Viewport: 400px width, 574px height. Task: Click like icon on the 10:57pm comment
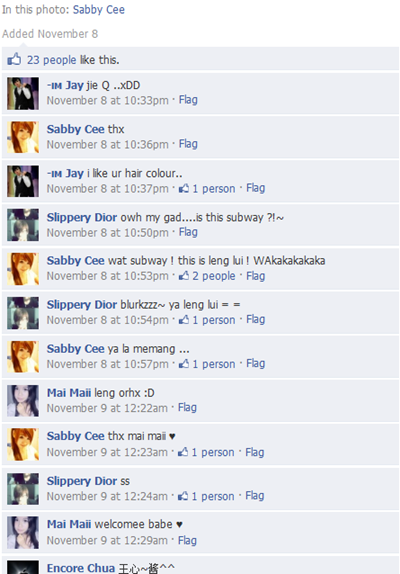184,364
